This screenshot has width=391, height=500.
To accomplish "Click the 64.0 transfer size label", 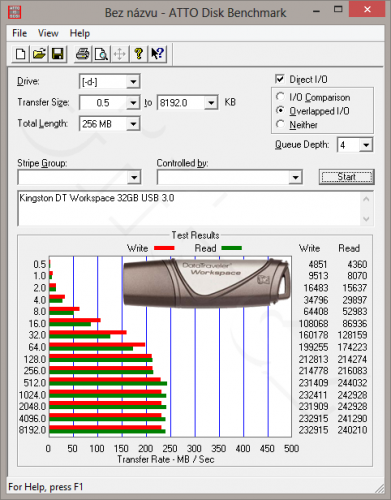I will (37, 347).
